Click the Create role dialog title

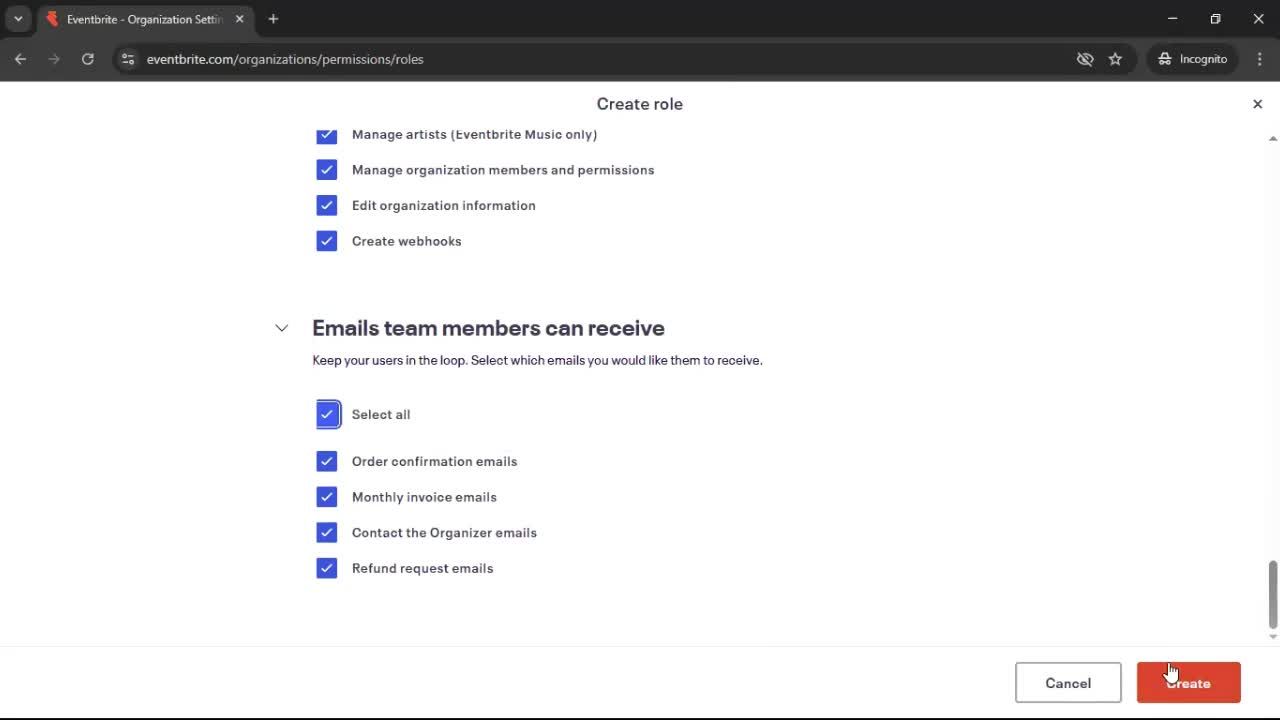pos(640,104)
